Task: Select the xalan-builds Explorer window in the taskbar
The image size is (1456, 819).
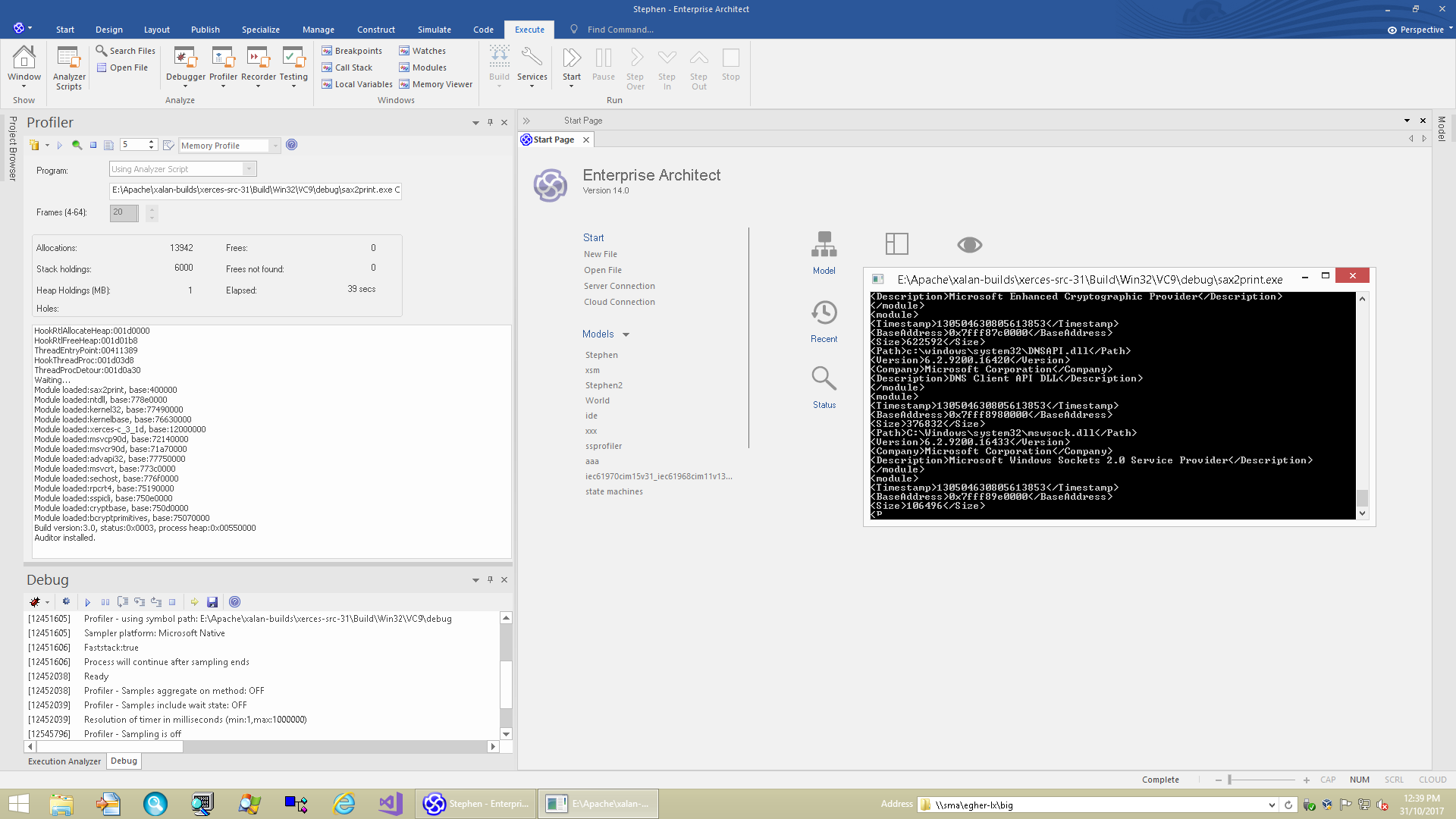Action: click(x=598, y=803)
